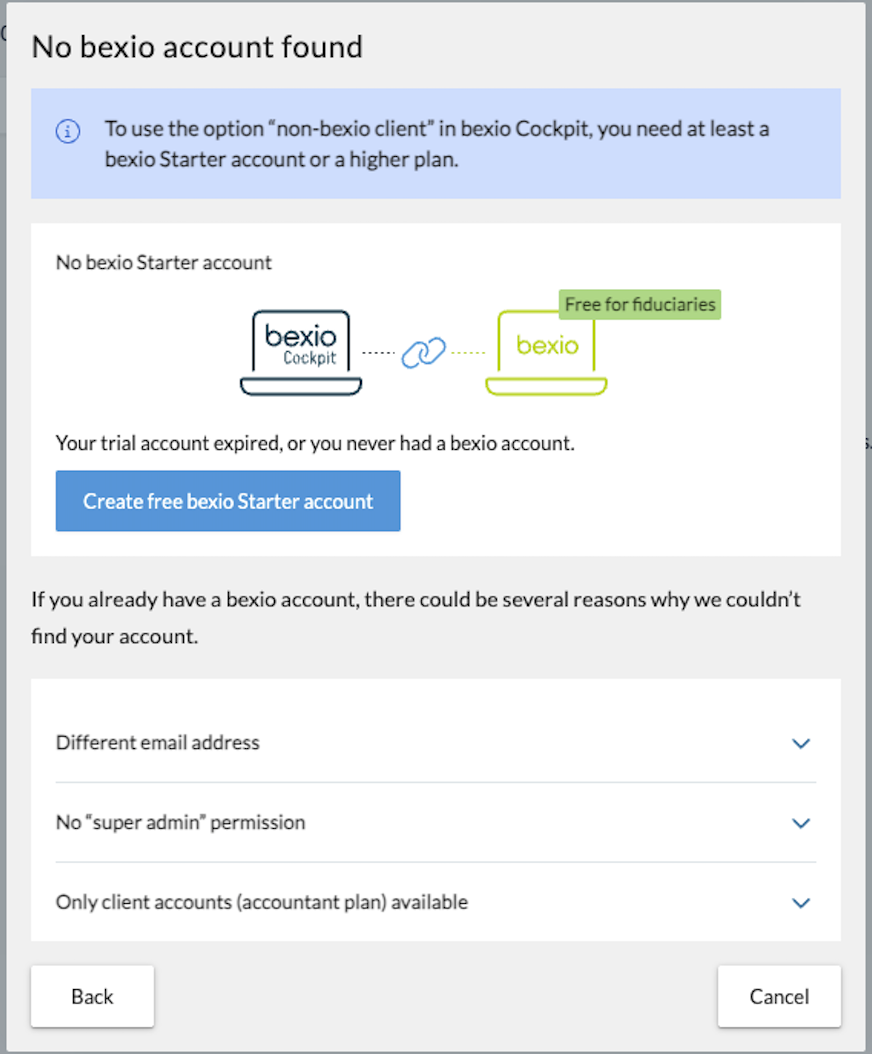Select the bexio Cockpit laptop illustration
This screenshot has width=872, height=1054.
[300, 350]
